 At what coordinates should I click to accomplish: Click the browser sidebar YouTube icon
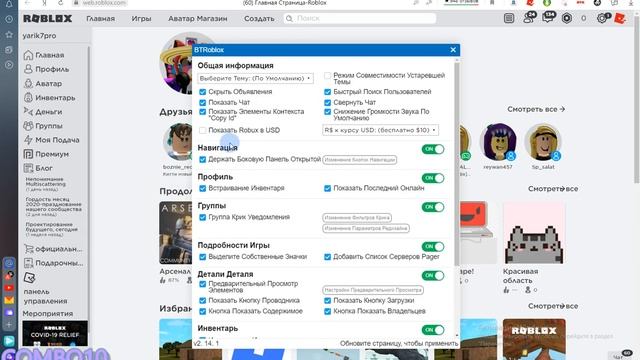9,288
